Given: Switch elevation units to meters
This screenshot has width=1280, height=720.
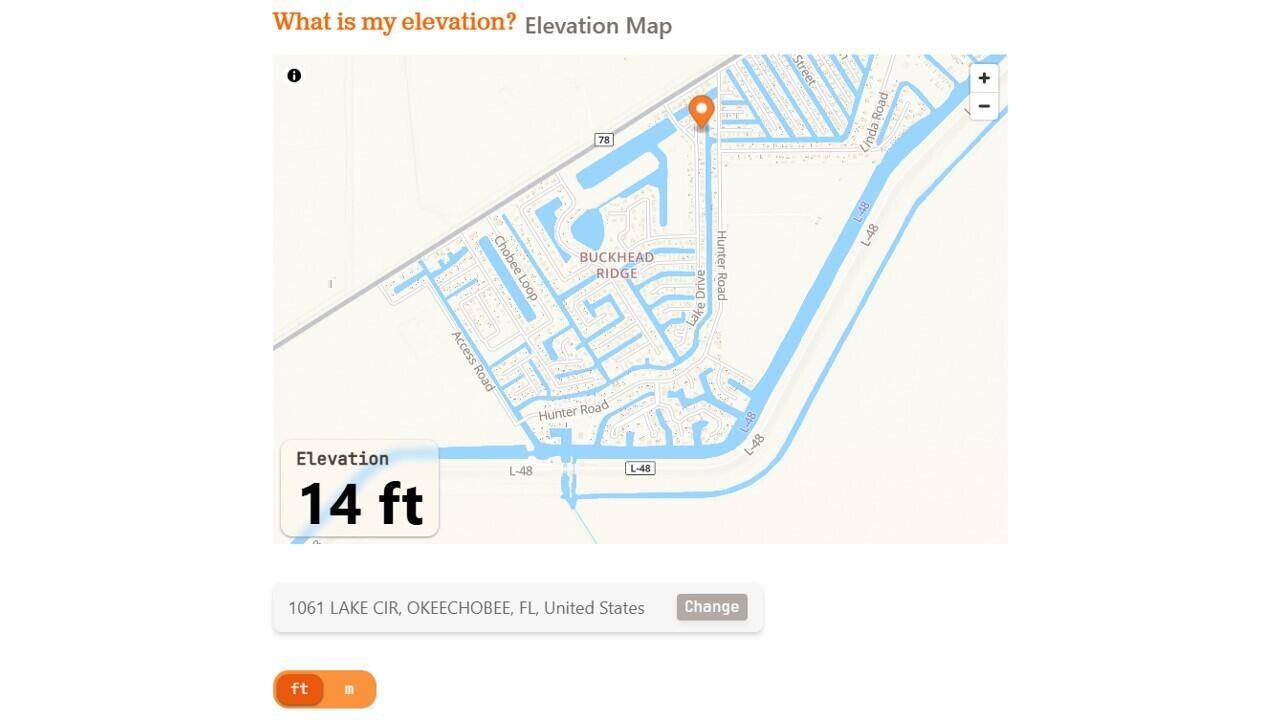Looking at the screenshot, I should pos(349,689).
